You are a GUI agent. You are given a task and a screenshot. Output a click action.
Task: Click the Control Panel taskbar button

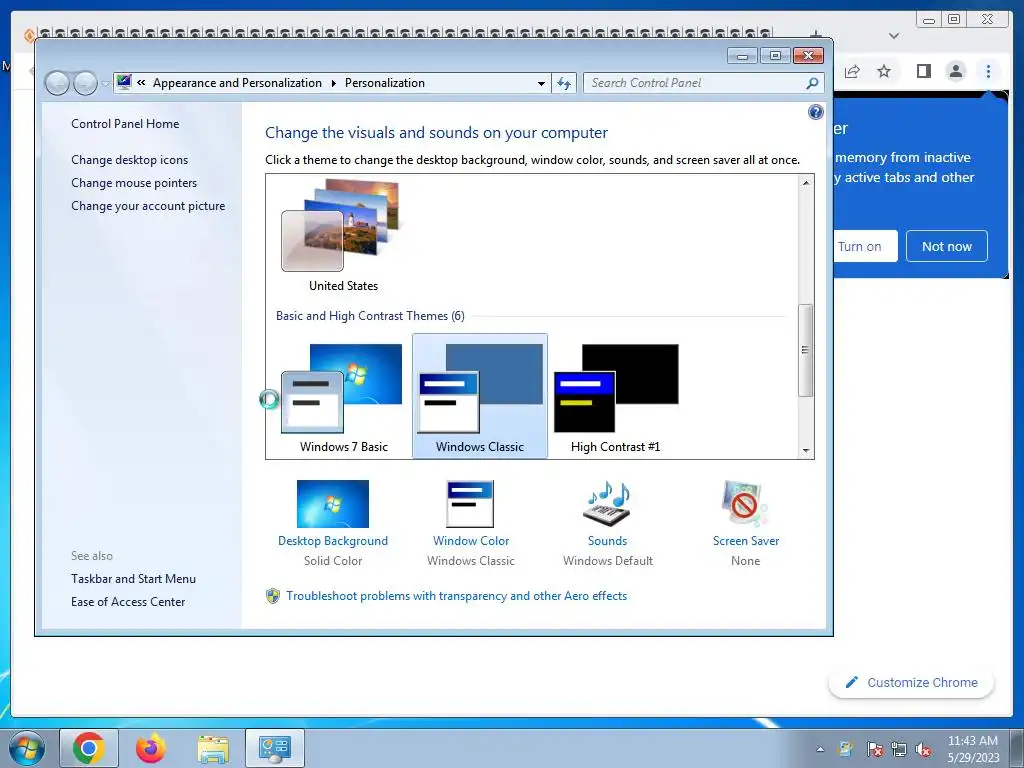(275, 748)
